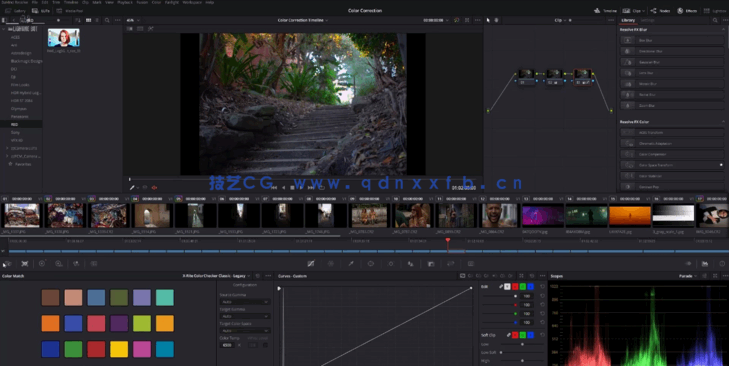Viewport: 729px width, 366px height.
Task: Toggle the Nodes panel button
Action: (x=660, y=11)
